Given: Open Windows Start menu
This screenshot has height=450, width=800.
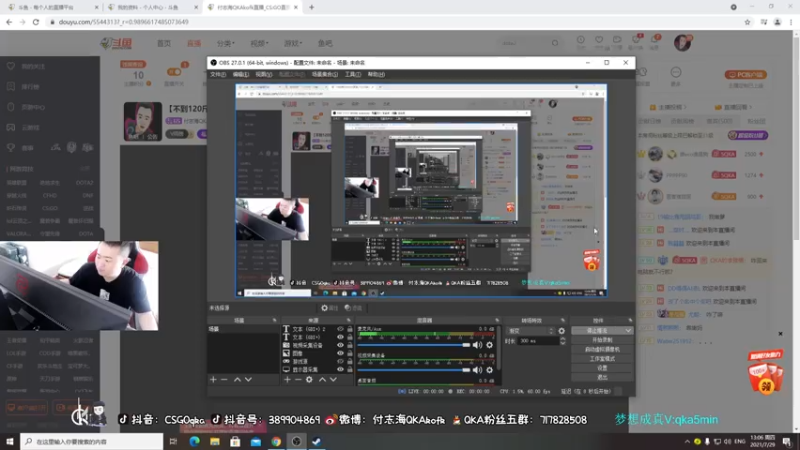Looking at the screenshot, I should tap(10, 441).
